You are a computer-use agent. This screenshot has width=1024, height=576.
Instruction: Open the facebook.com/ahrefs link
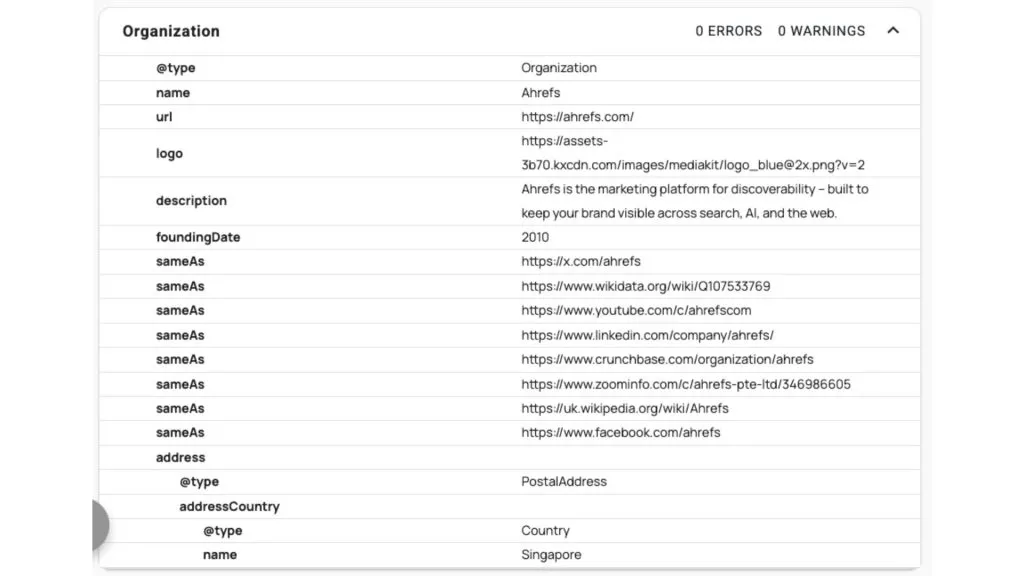pyautogui.click(x=620, y=432)
